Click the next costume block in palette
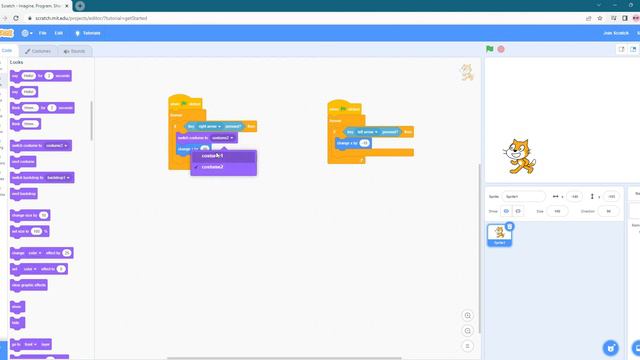The height and width of the screenshot is (360, 640). 23,162
